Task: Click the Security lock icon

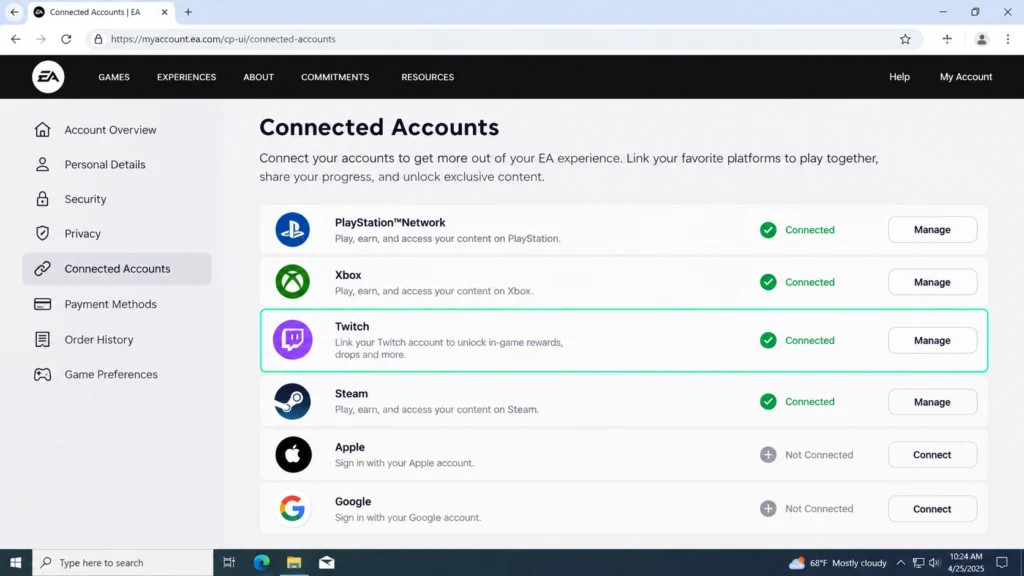Action: [x=42, y=199]
